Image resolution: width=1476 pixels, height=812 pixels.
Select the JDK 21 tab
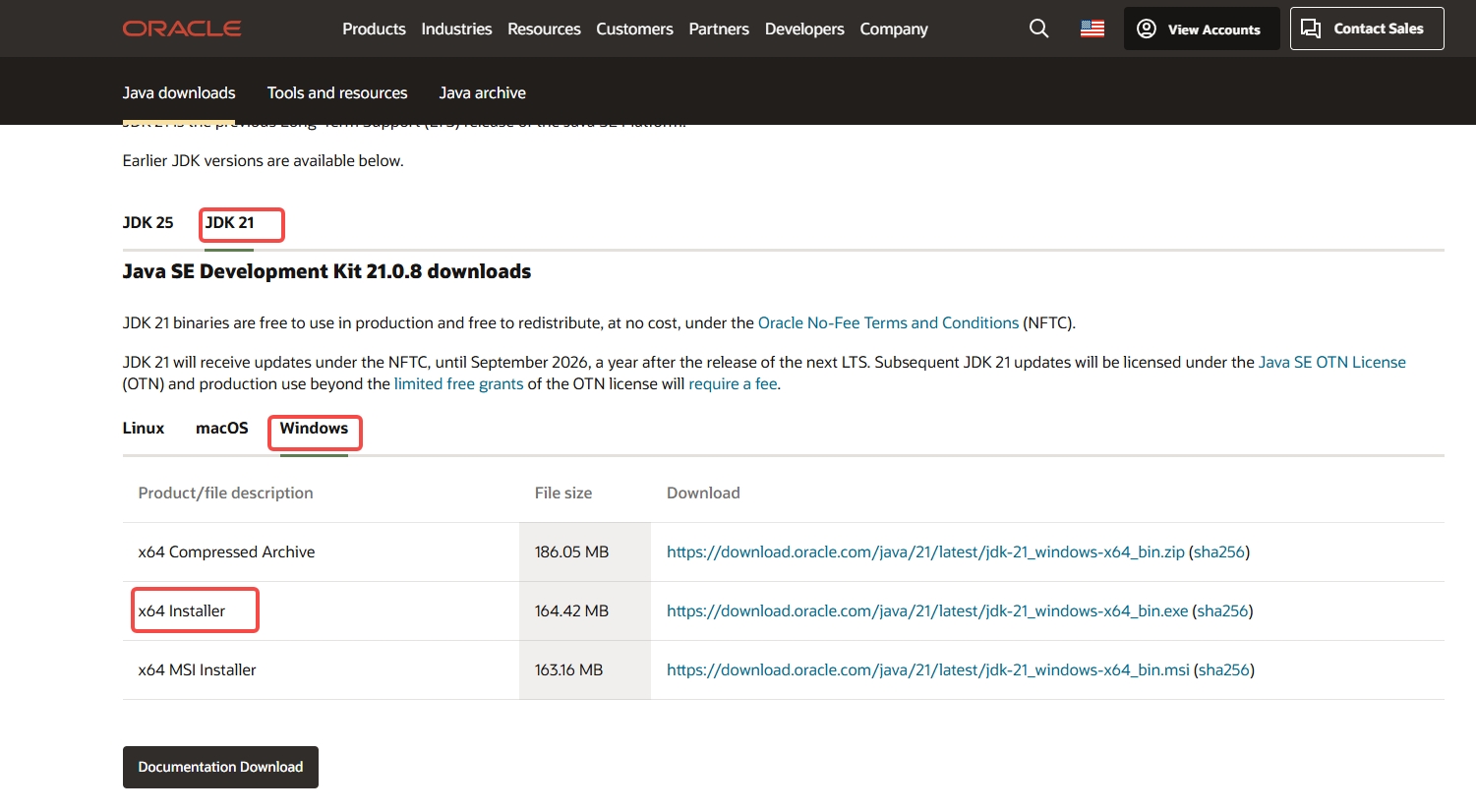point(229,222)
